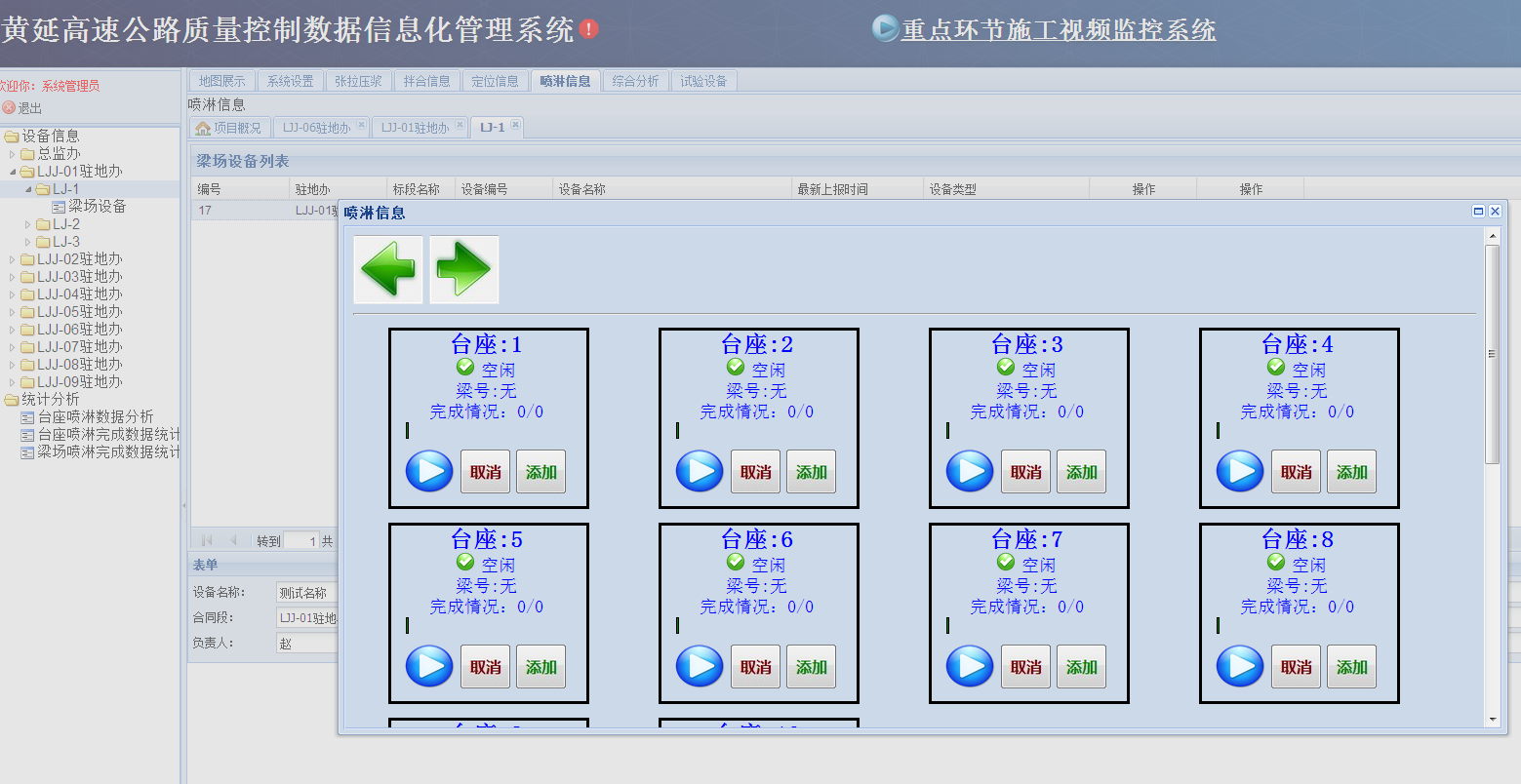Click 取消 button on 台座:4

[1297, 472]
